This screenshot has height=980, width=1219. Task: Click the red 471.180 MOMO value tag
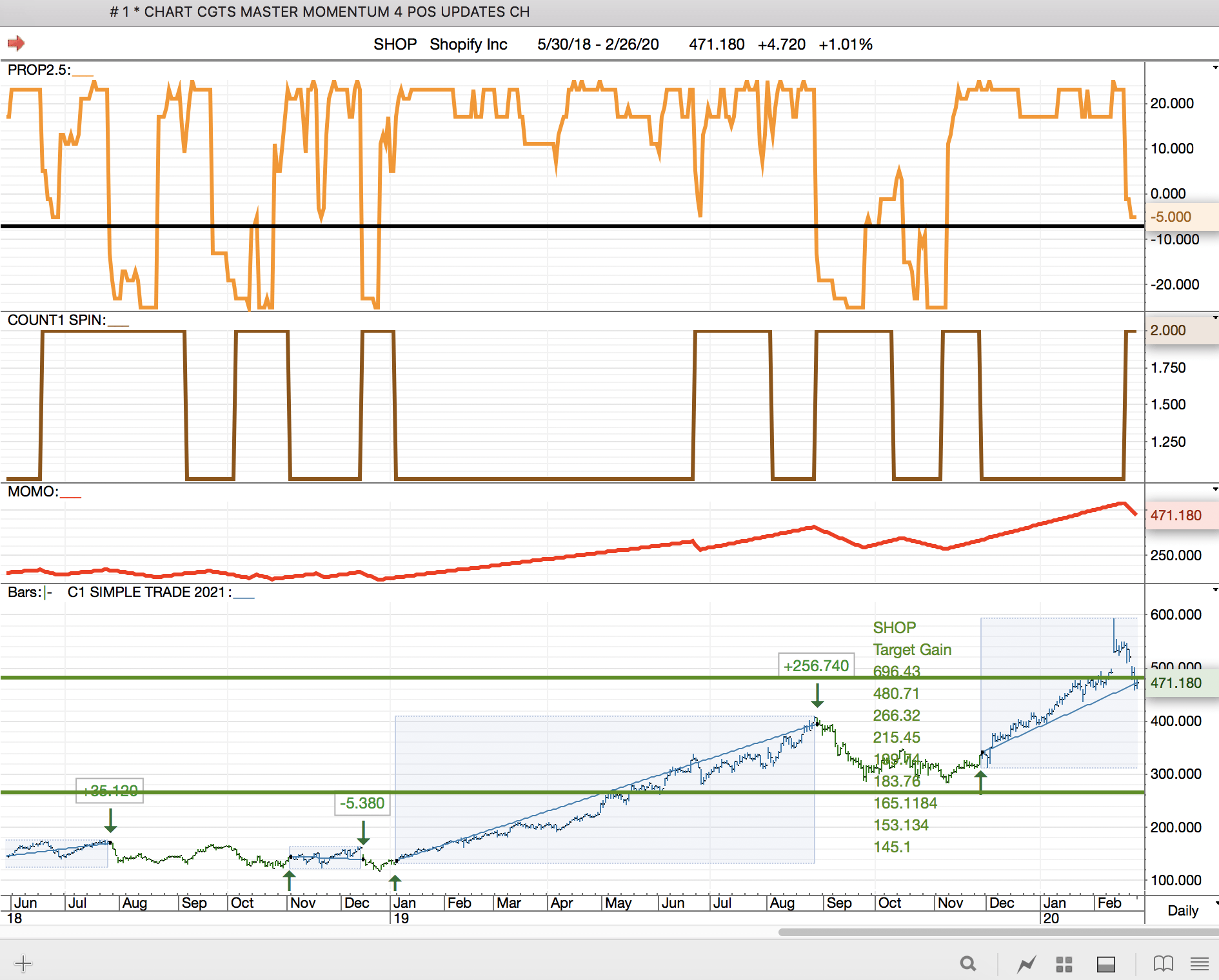1182,515
